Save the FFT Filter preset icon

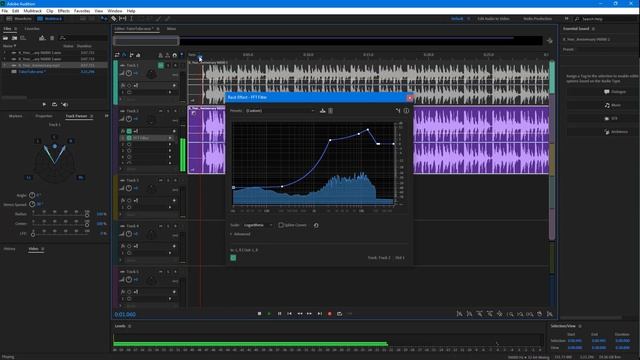coord(322,111)
